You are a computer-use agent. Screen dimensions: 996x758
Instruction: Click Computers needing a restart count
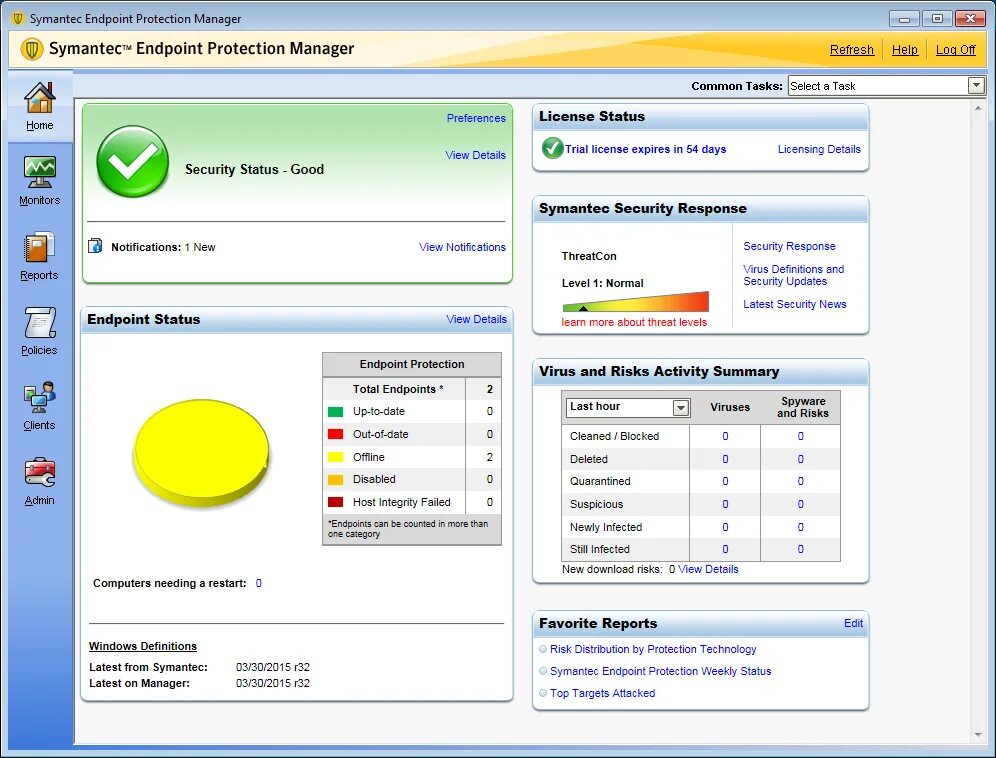click(x=259, y=583)
